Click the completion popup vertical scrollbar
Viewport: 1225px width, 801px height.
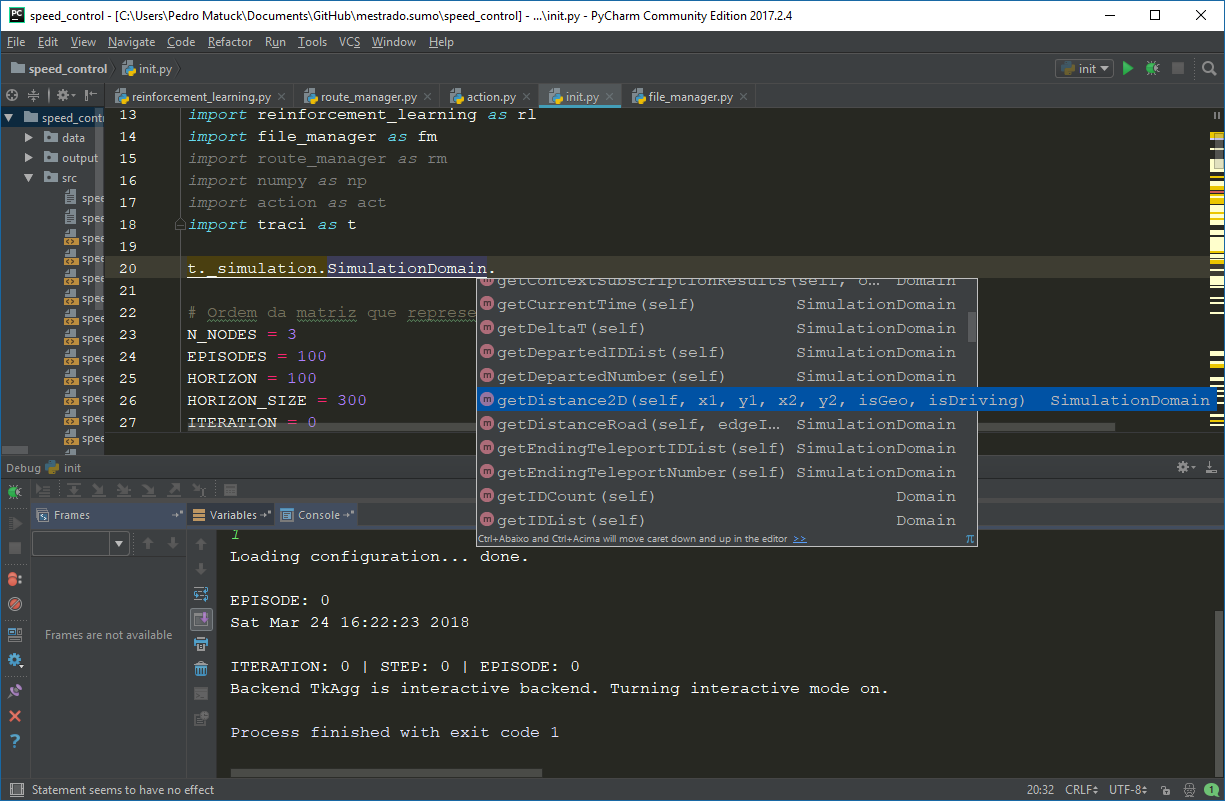coord(971,326)
